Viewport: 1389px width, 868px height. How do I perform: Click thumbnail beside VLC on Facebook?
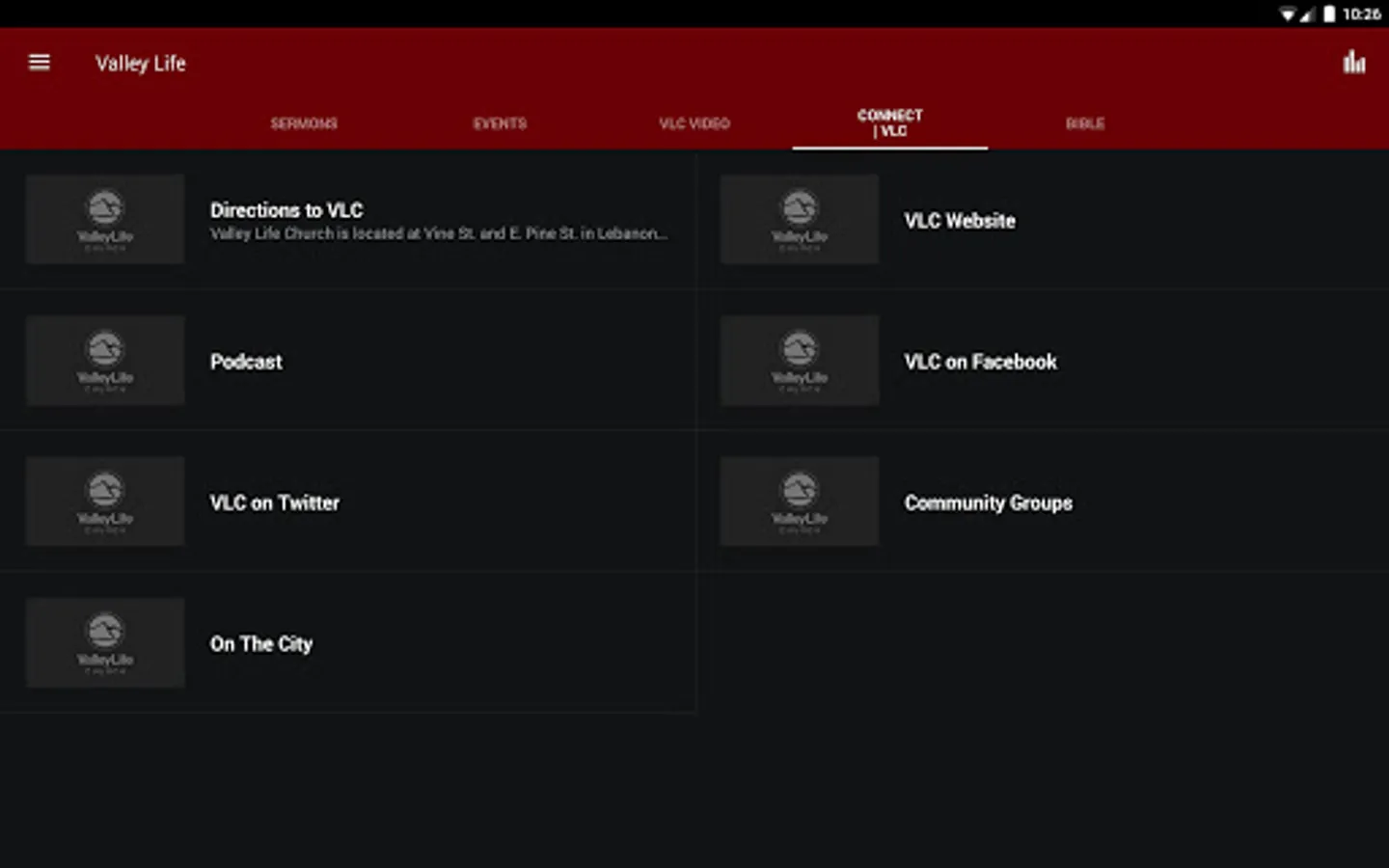[x=800, y=361]
